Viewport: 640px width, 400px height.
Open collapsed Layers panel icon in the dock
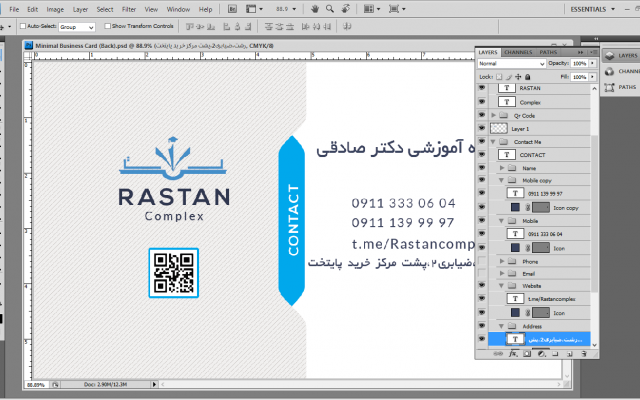(609, 56)
